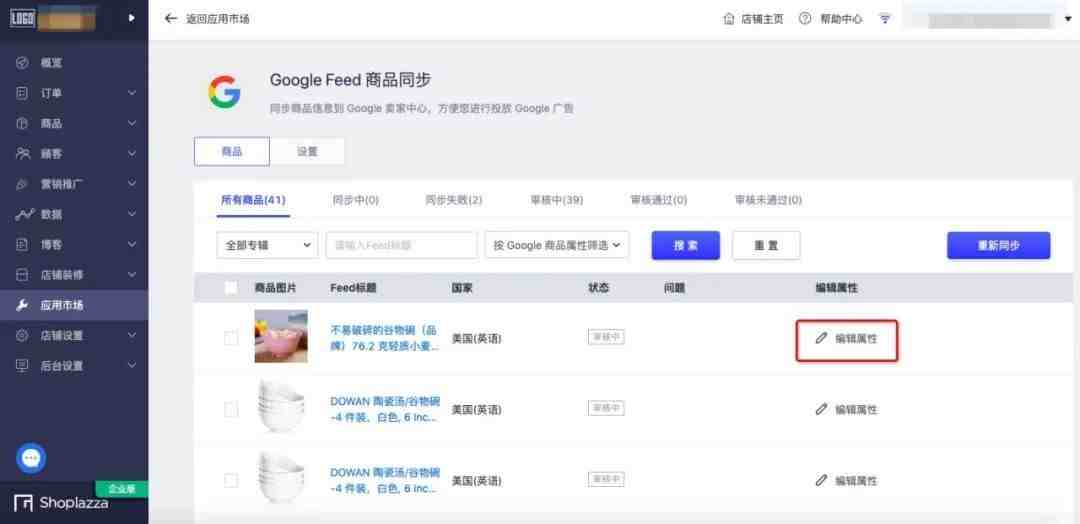Click the 数据 sidebar chart icon
Screen dimensions: 1080x524
(x=23, y=214)
